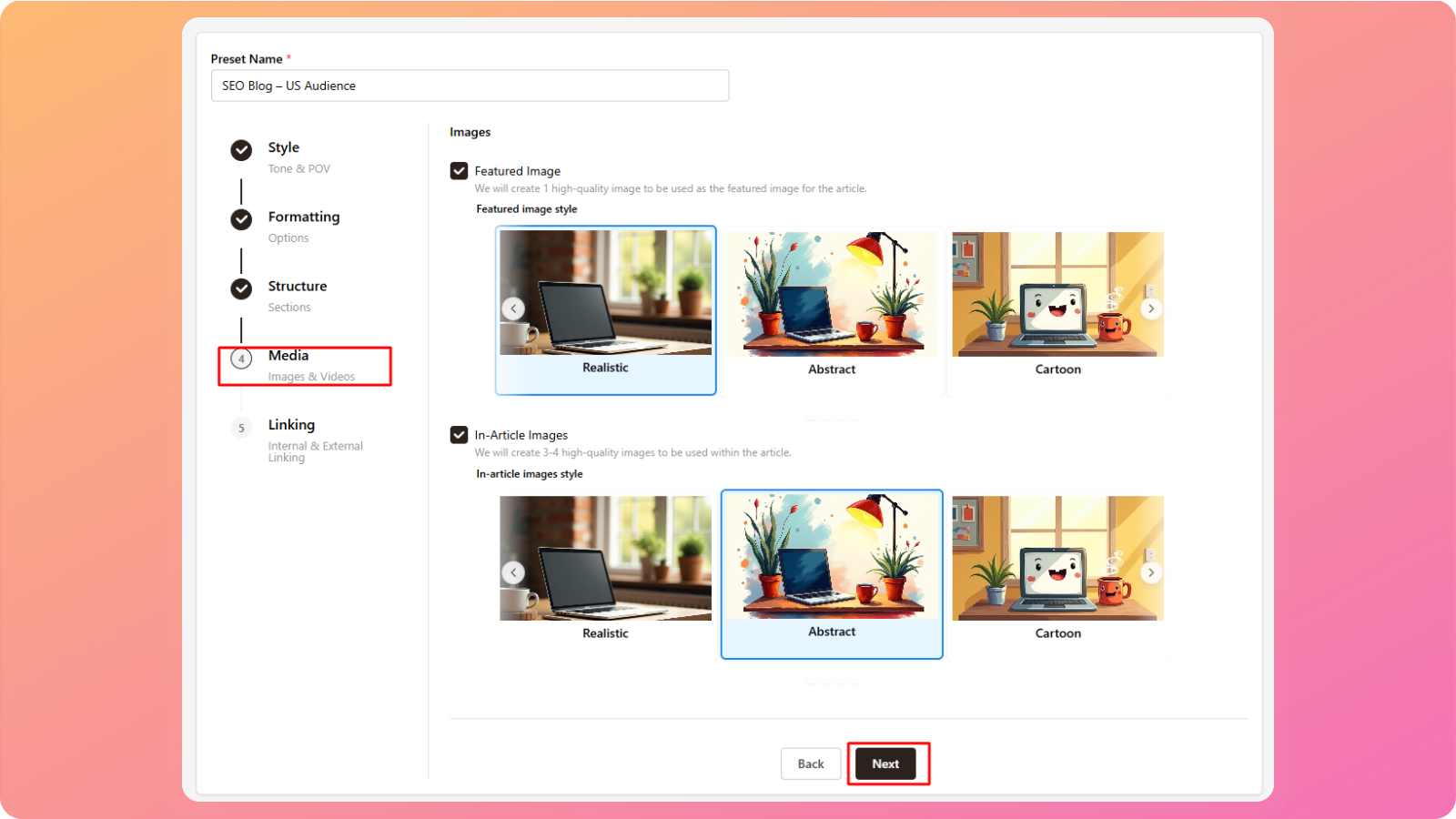Uncheck the Featured Image checkbox
This screenshot has width=1456, height=819.
(460, 171)
